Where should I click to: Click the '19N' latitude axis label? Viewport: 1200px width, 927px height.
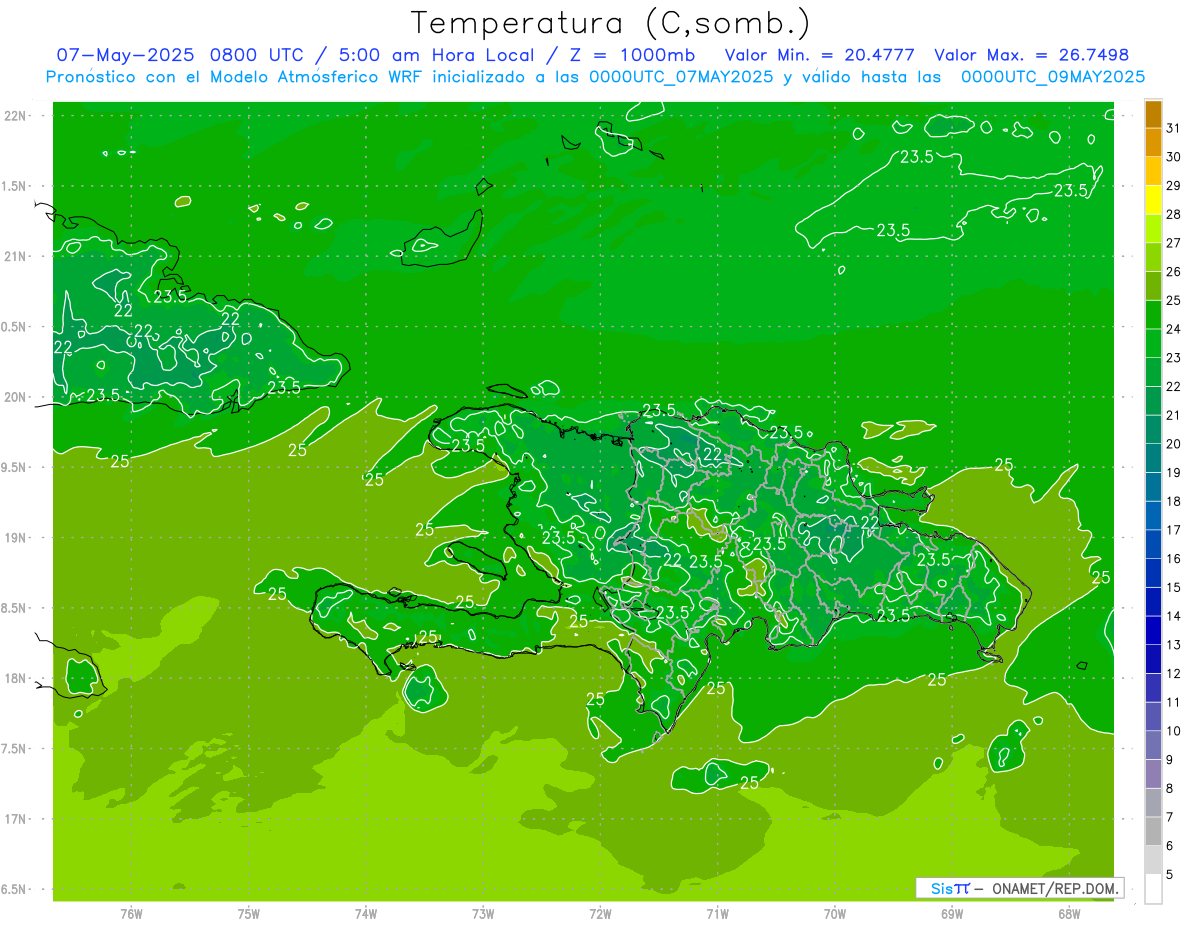click(15, 538)
